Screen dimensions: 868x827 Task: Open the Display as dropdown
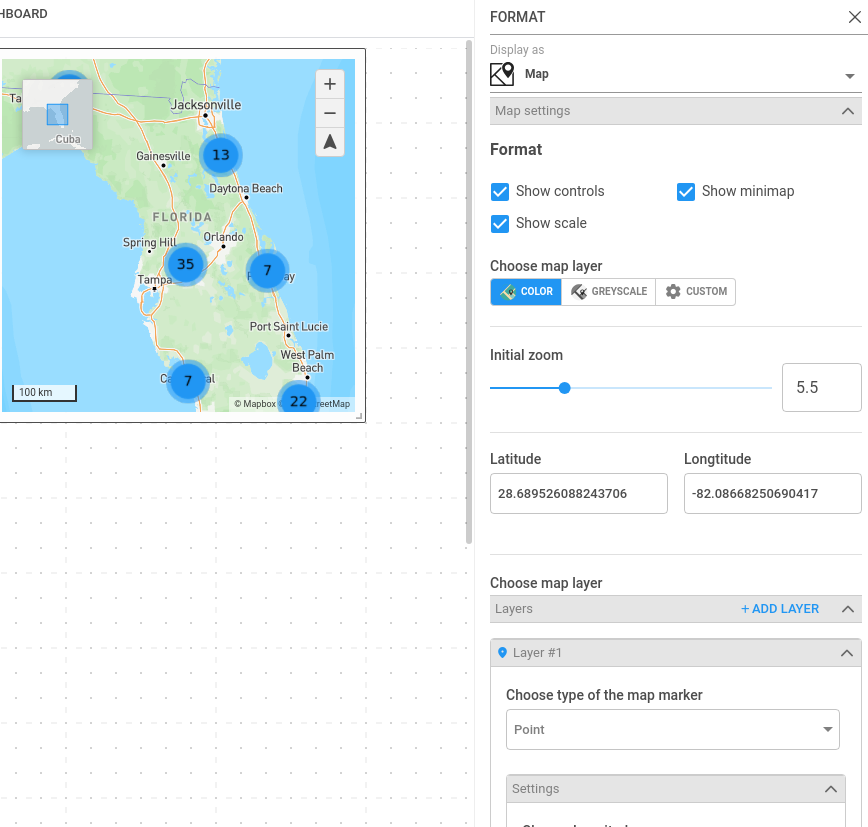pyautogui.click(x=849, y=74)
